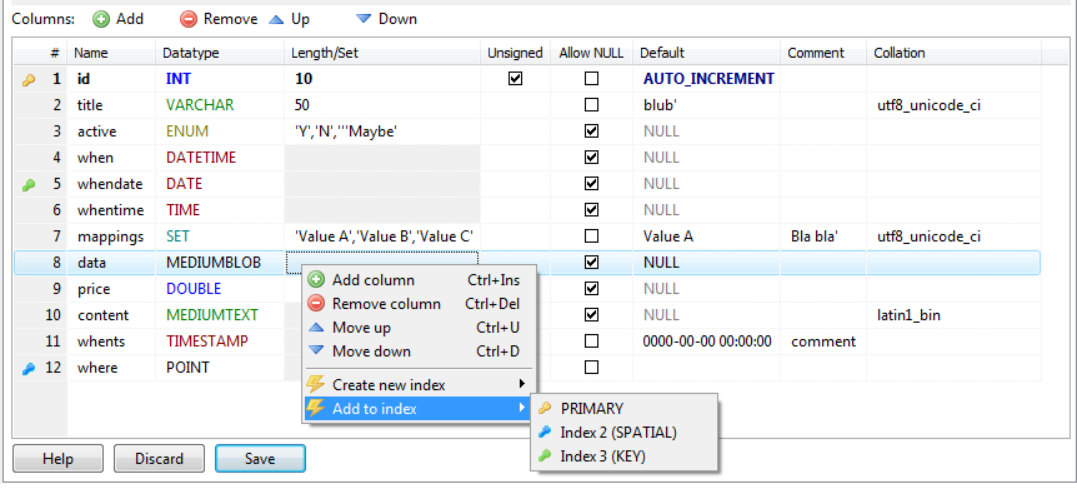This screenshot has width=1077, height=488.
Task: Click the Length/Set input field of data row
Action: tap(382, 263)
